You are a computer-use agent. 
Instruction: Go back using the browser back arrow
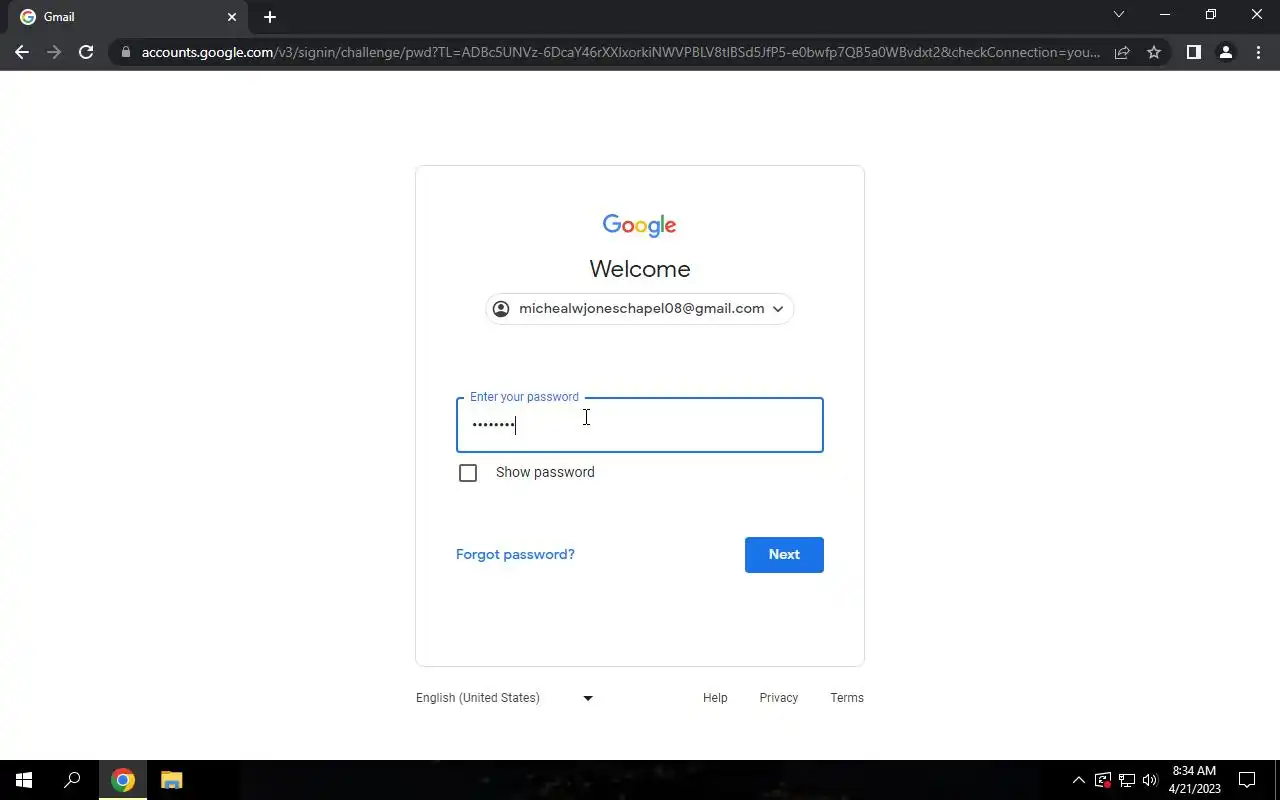coord(22,52)
